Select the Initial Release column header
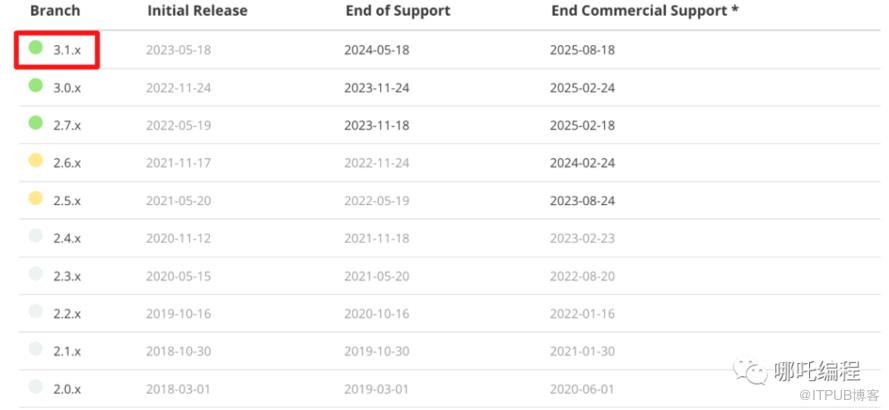889x410 pixels. 197,11
